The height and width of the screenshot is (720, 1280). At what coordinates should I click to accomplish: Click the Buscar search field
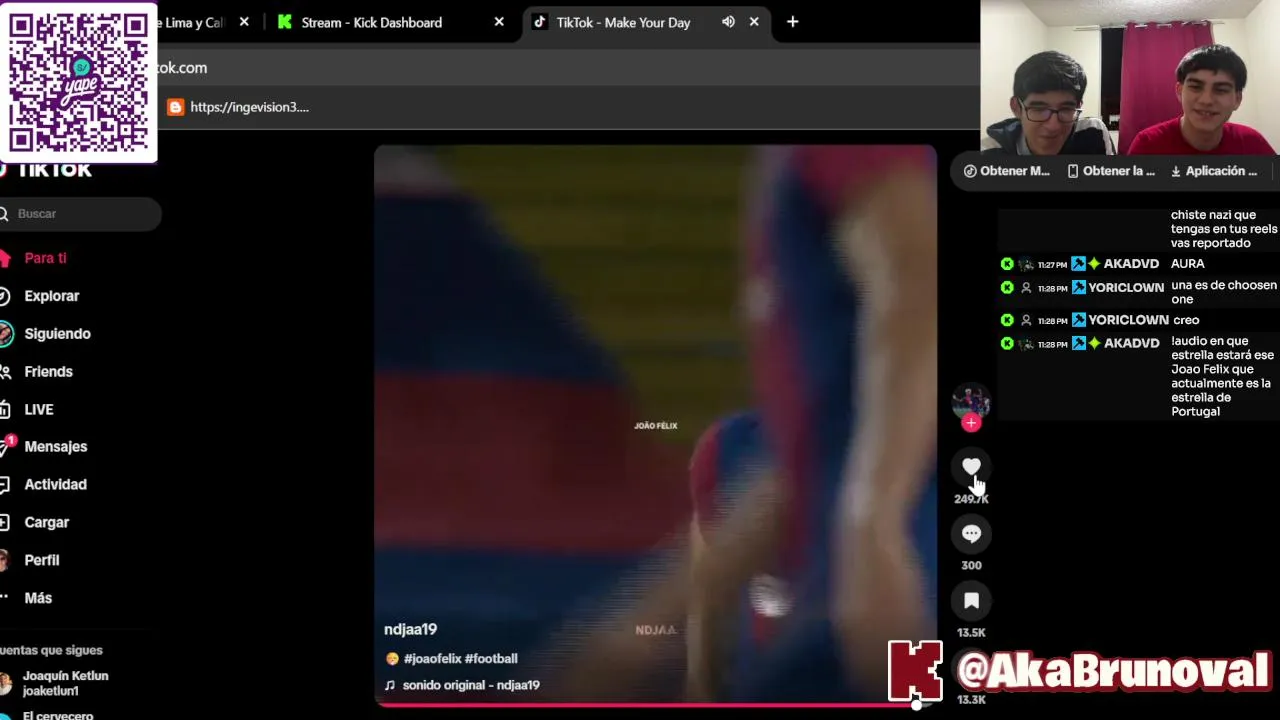click(x=80, y=213)
